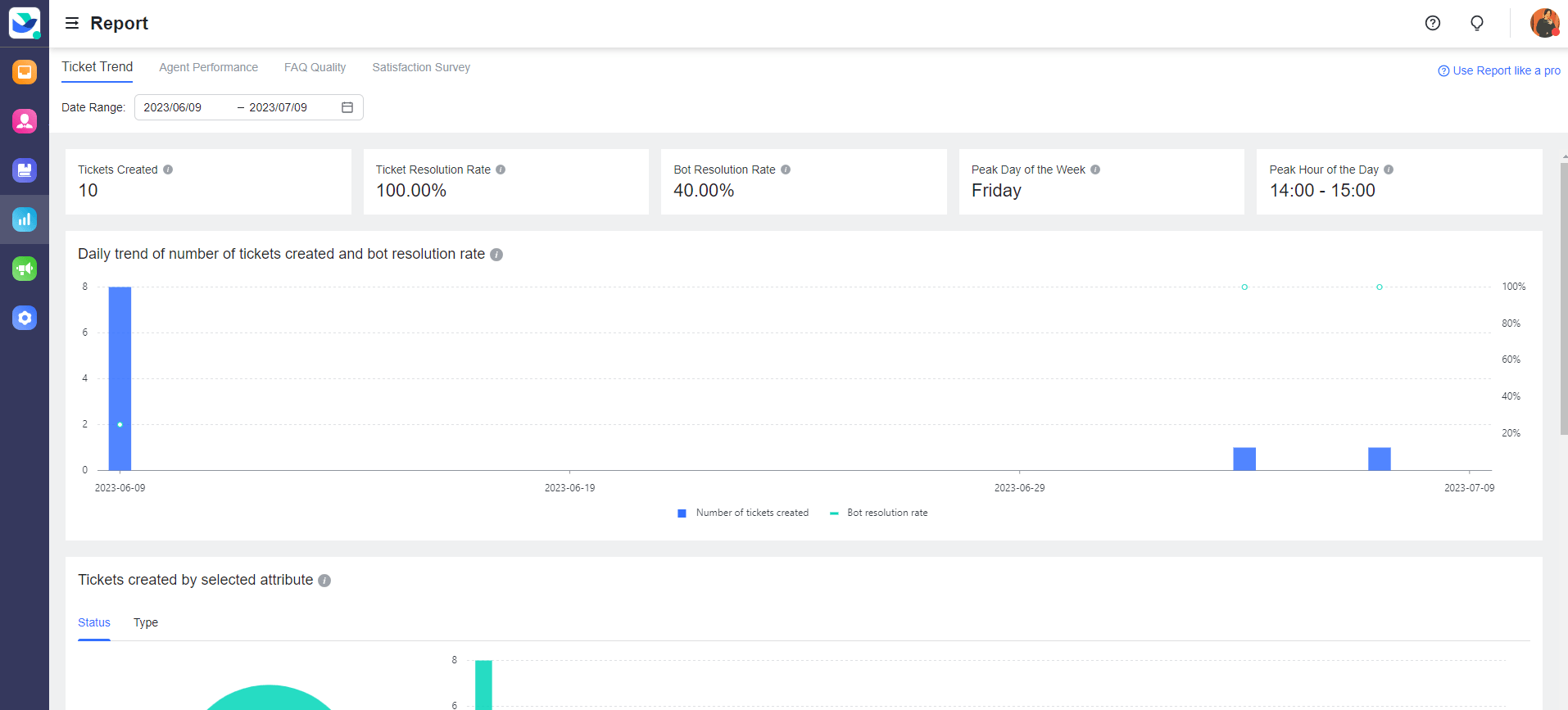Toggle Bot resolution rate legend item
1568x710 pixels.
(879, 513)
